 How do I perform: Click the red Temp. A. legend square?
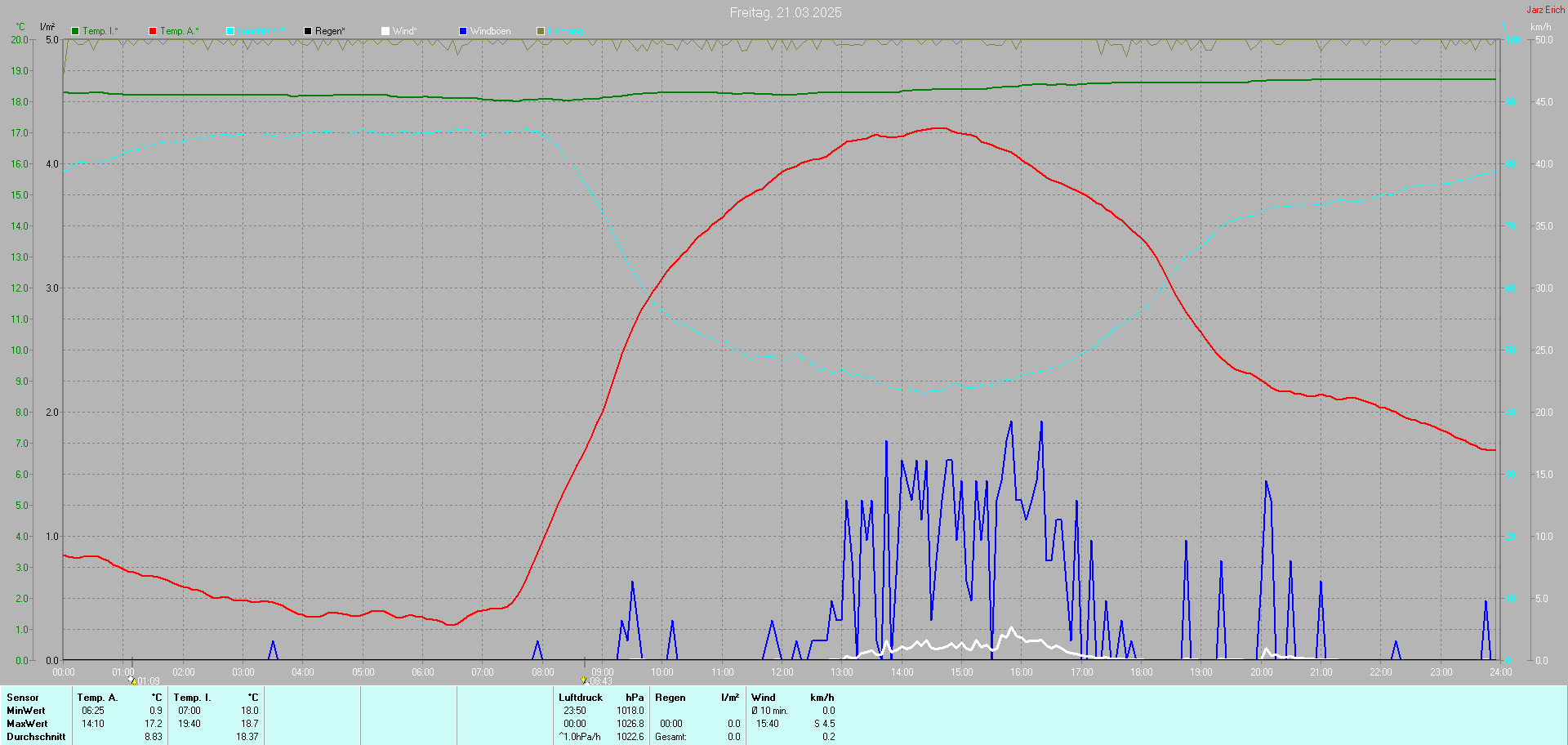153,31
